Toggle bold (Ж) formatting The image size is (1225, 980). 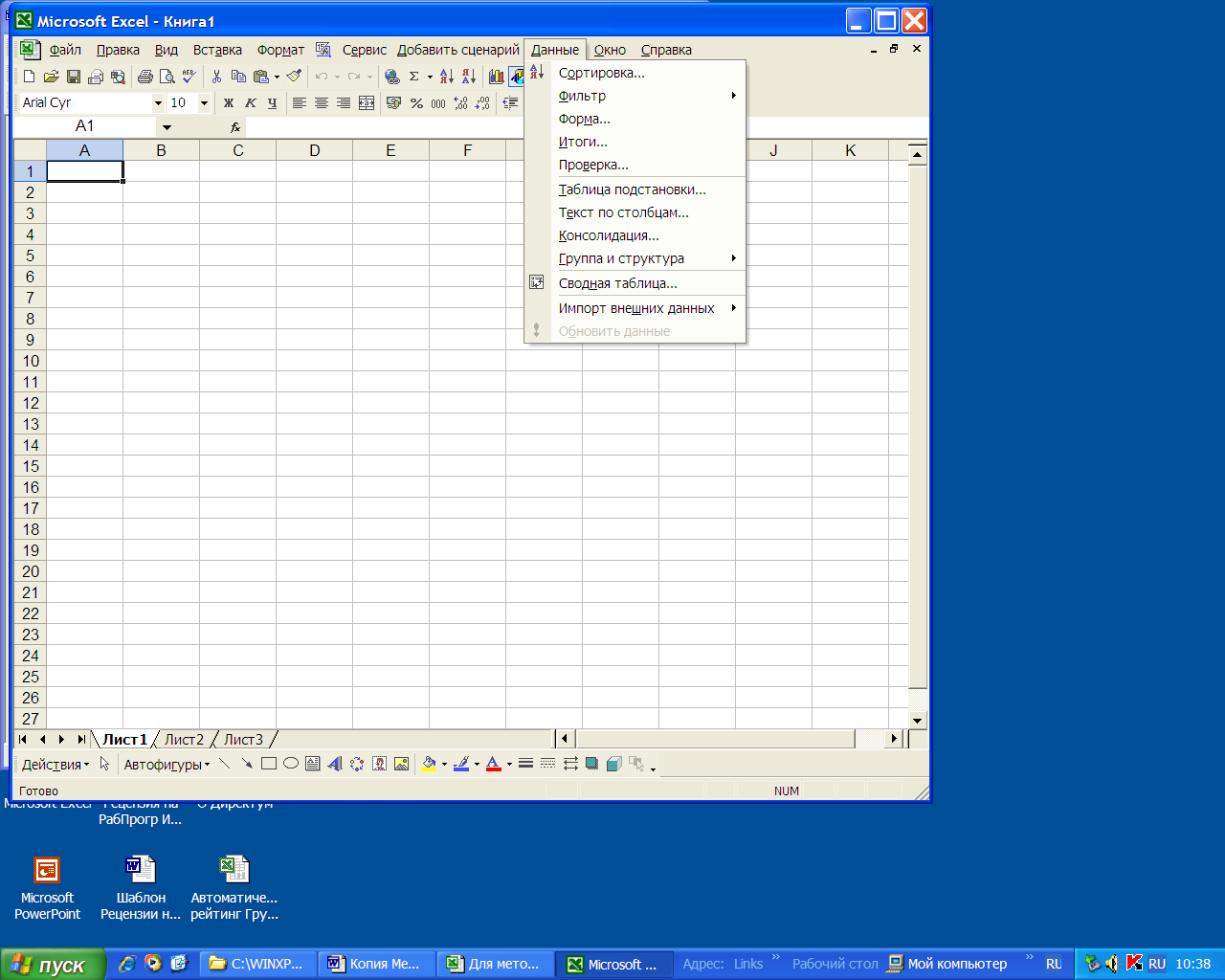pos(228,102)
